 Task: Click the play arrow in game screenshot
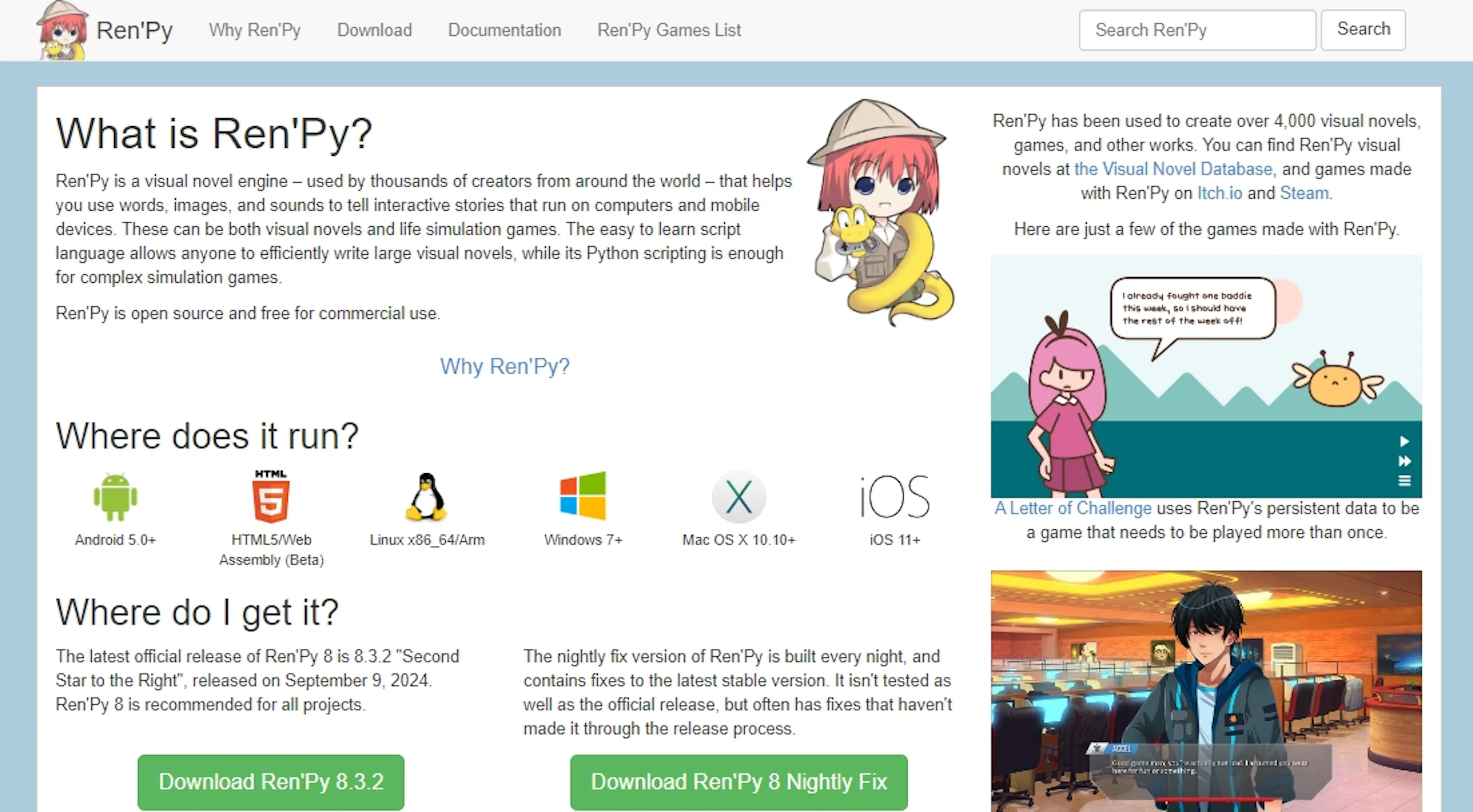1404,441
